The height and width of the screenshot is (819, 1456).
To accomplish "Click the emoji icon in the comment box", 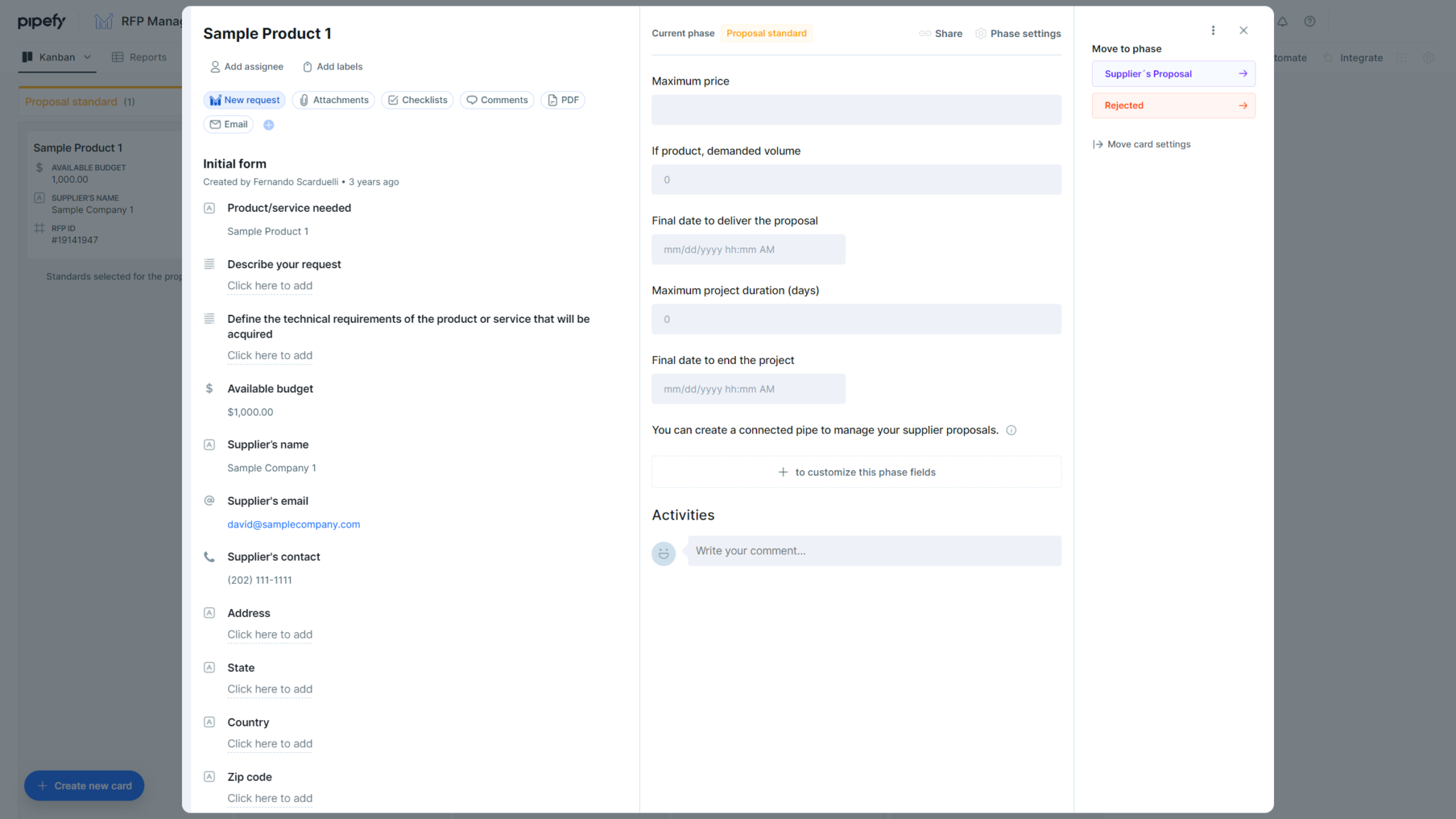I will (663, 553).
